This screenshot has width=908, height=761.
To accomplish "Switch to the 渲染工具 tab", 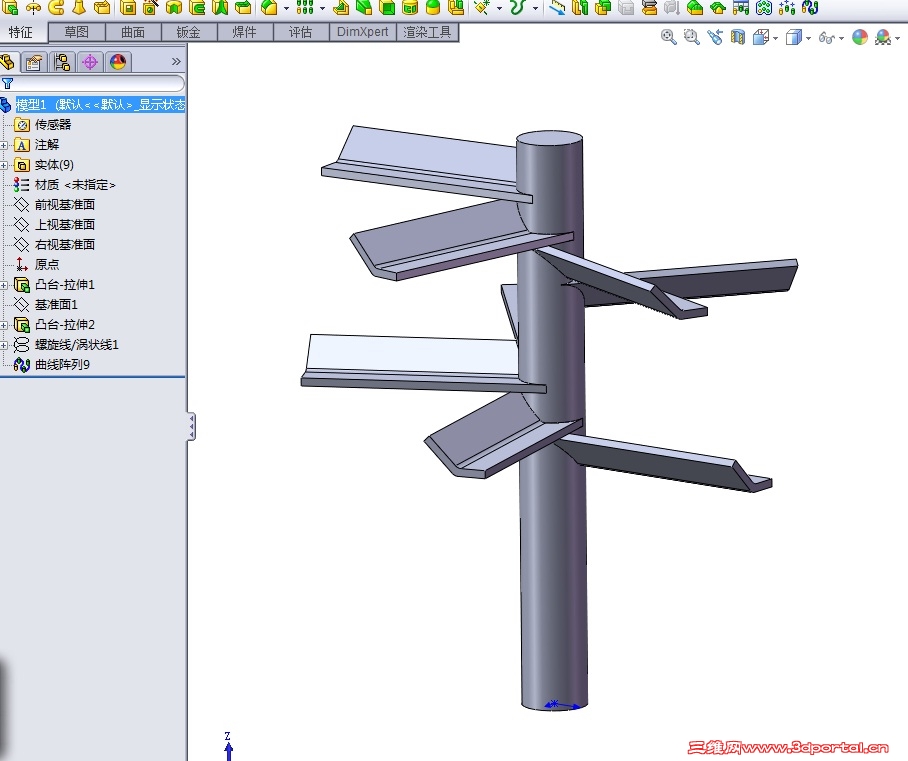I will (x=427, y=32).
